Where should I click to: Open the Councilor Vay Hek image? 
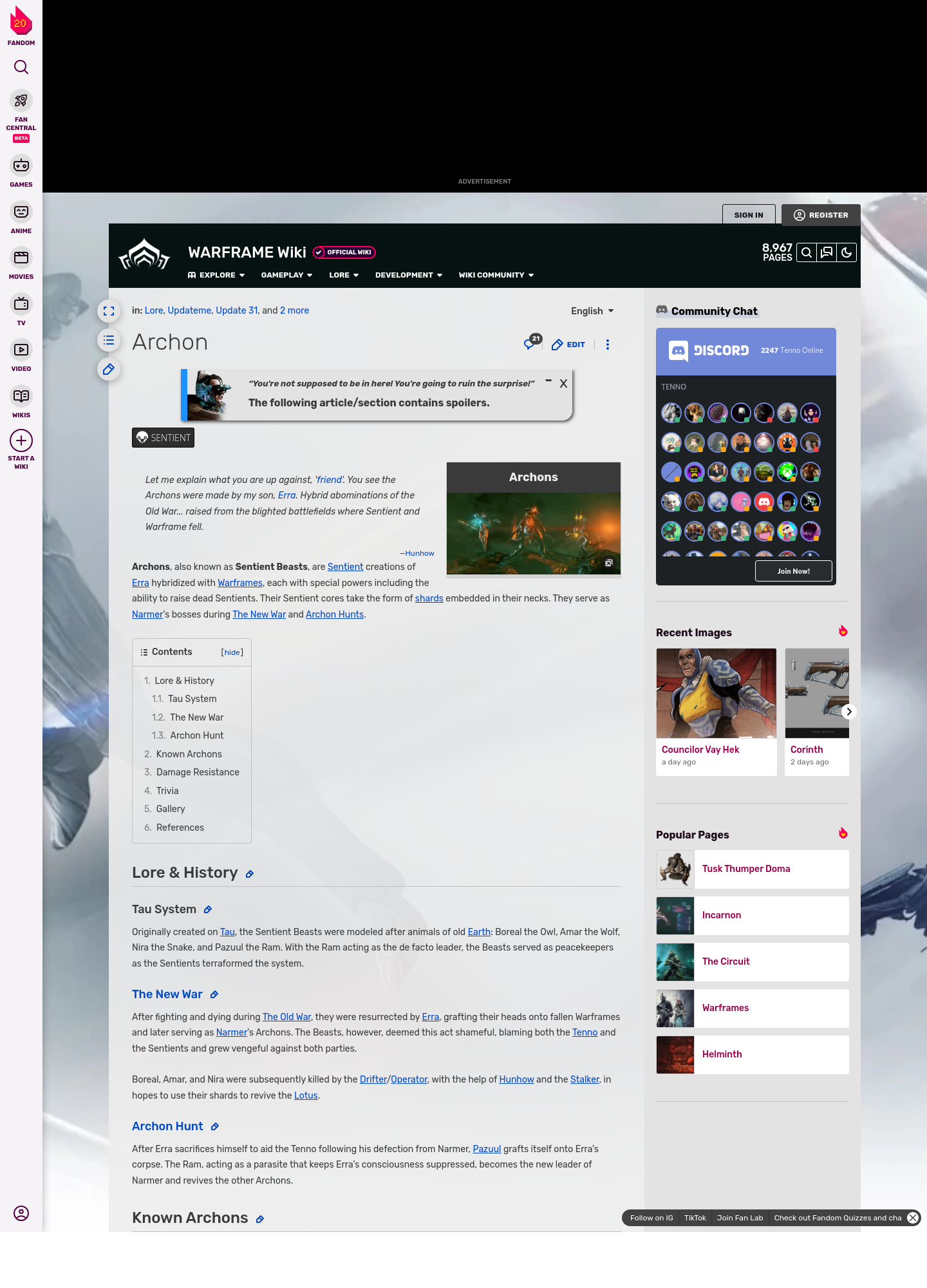point(716,694)
